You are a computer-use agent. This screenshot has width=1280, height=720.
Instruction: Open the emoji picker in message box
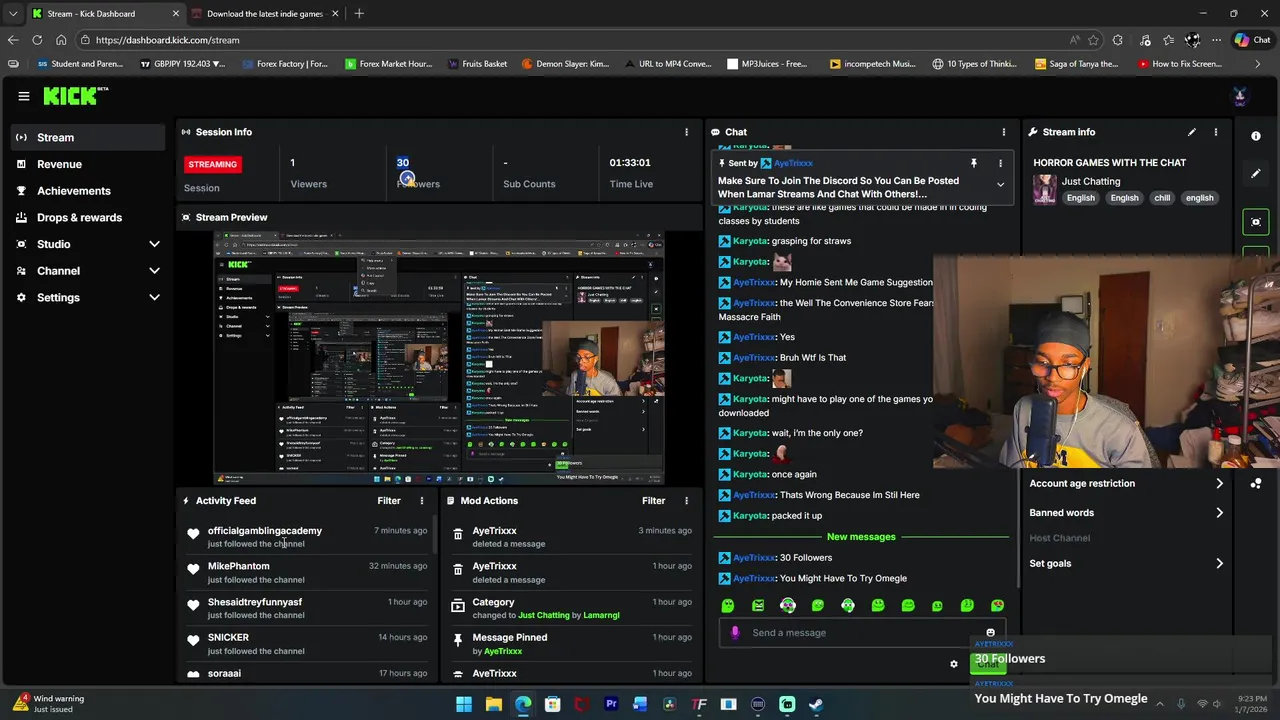[990, 633]
